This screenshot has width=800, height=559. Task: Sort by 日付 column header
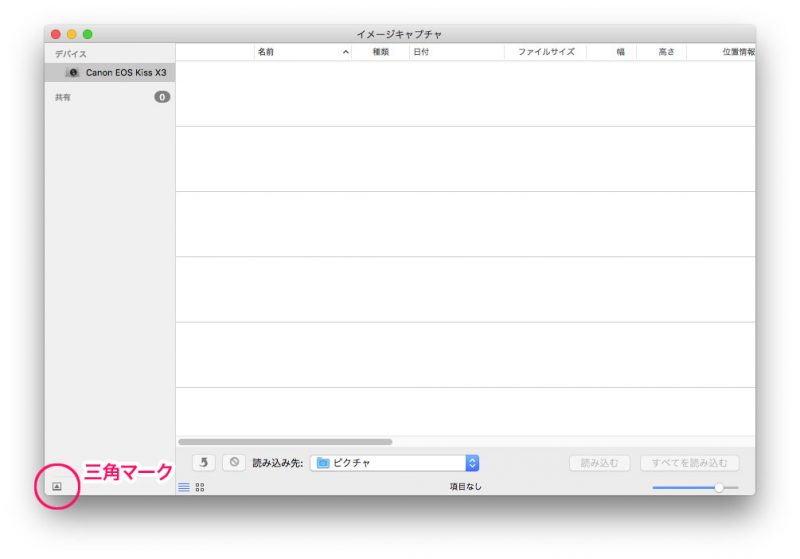(x=457, y=52)
